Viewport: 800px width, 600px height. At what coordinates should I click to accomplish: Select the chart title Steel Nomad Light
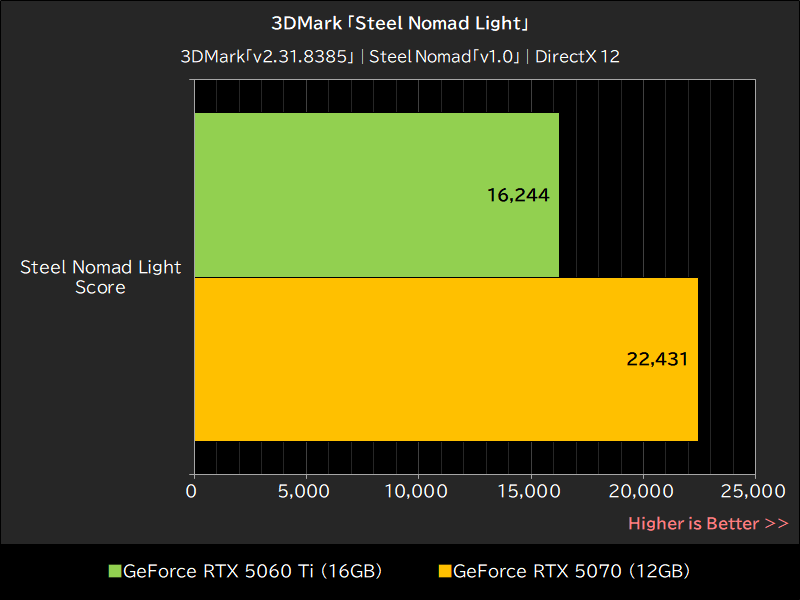click(400, 22)
